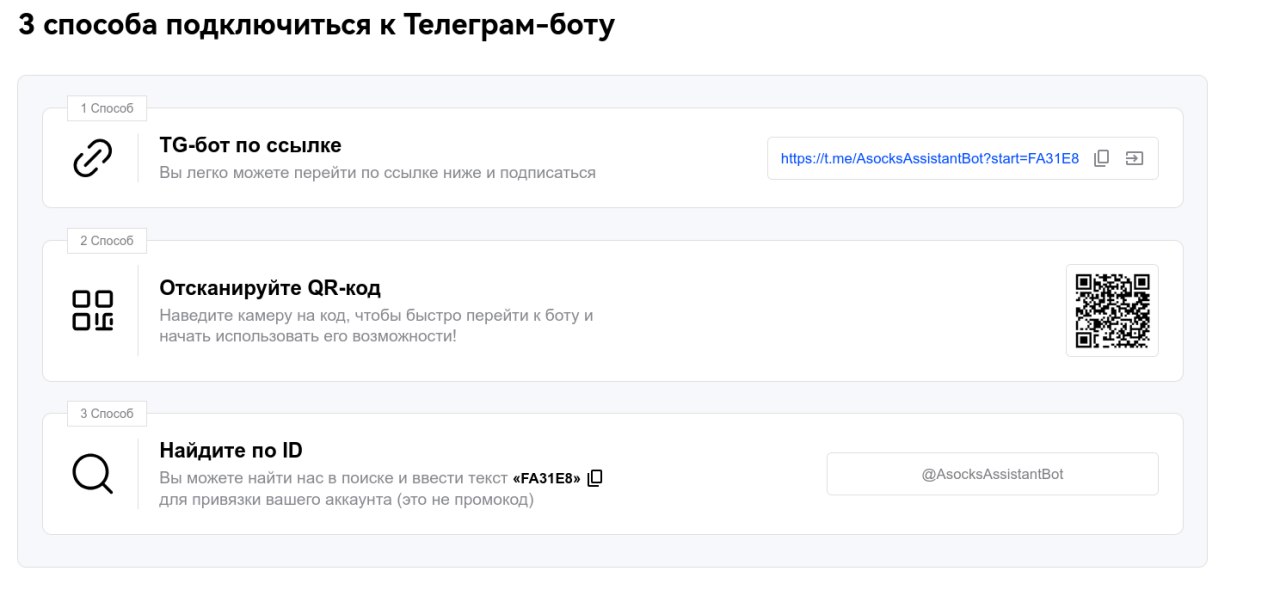This screenshot has width=1280, height=596.
Task: Click the page title about Телеграм-боту
Action: pyautogui.click(x=316, y=26)
